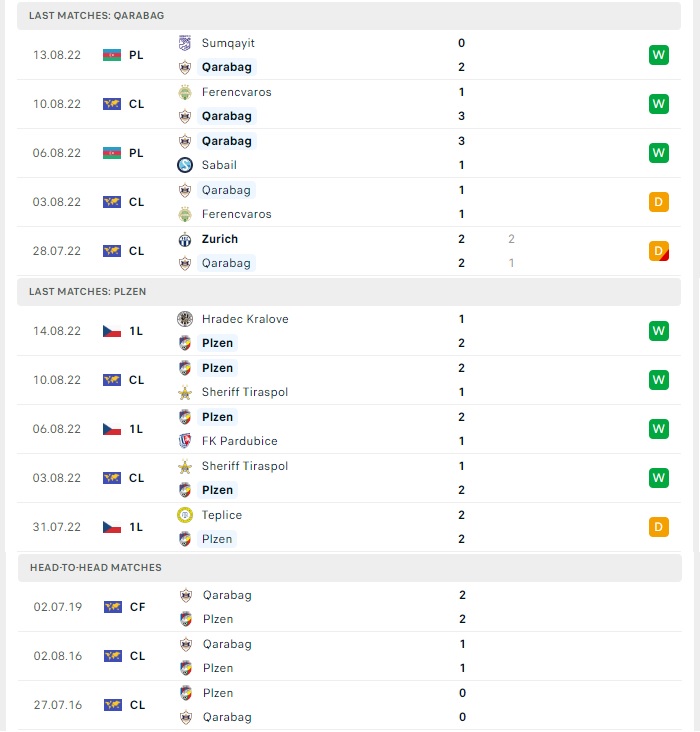Open Sheriff Tiraspol link in 03.08.22 match

tap(245, 466)
